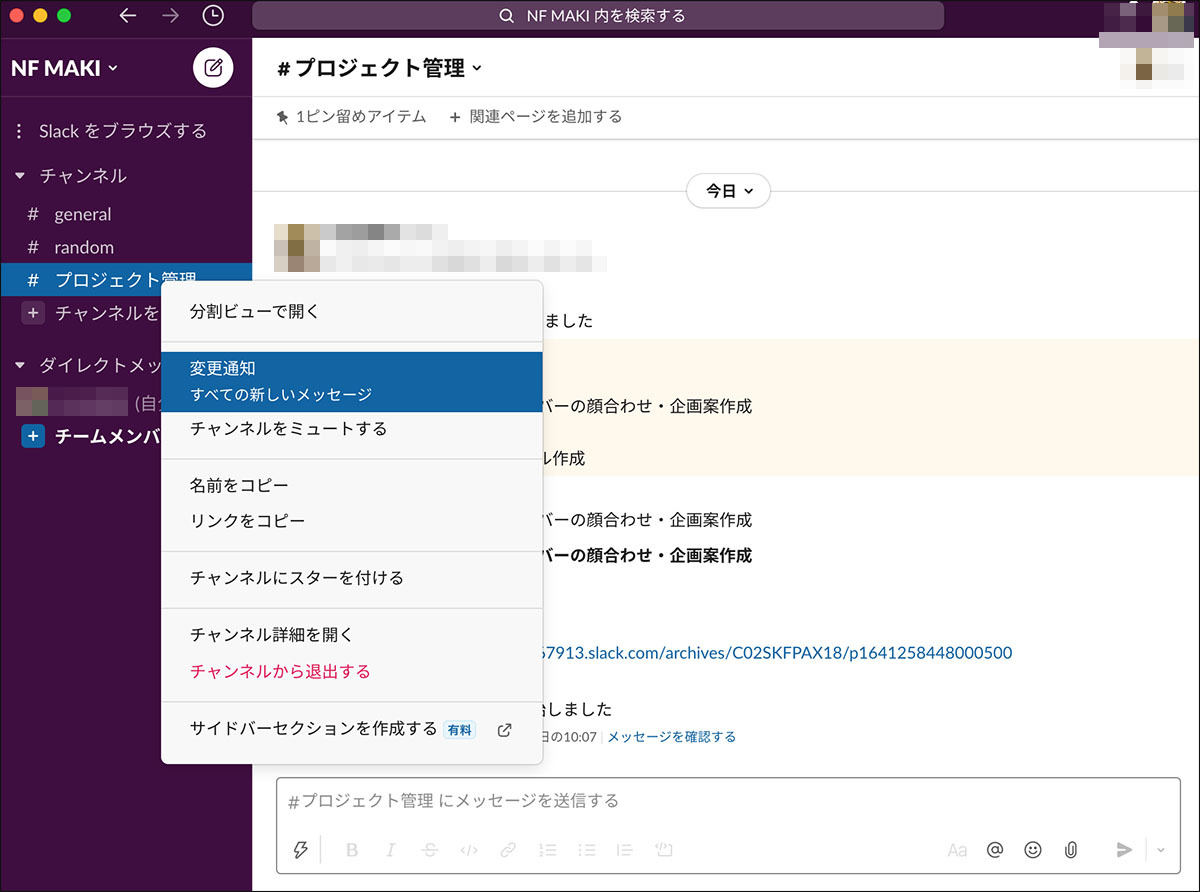Click 関連ページを追加する
Viewport: 1200px width, 892px height.
(536, 117)
